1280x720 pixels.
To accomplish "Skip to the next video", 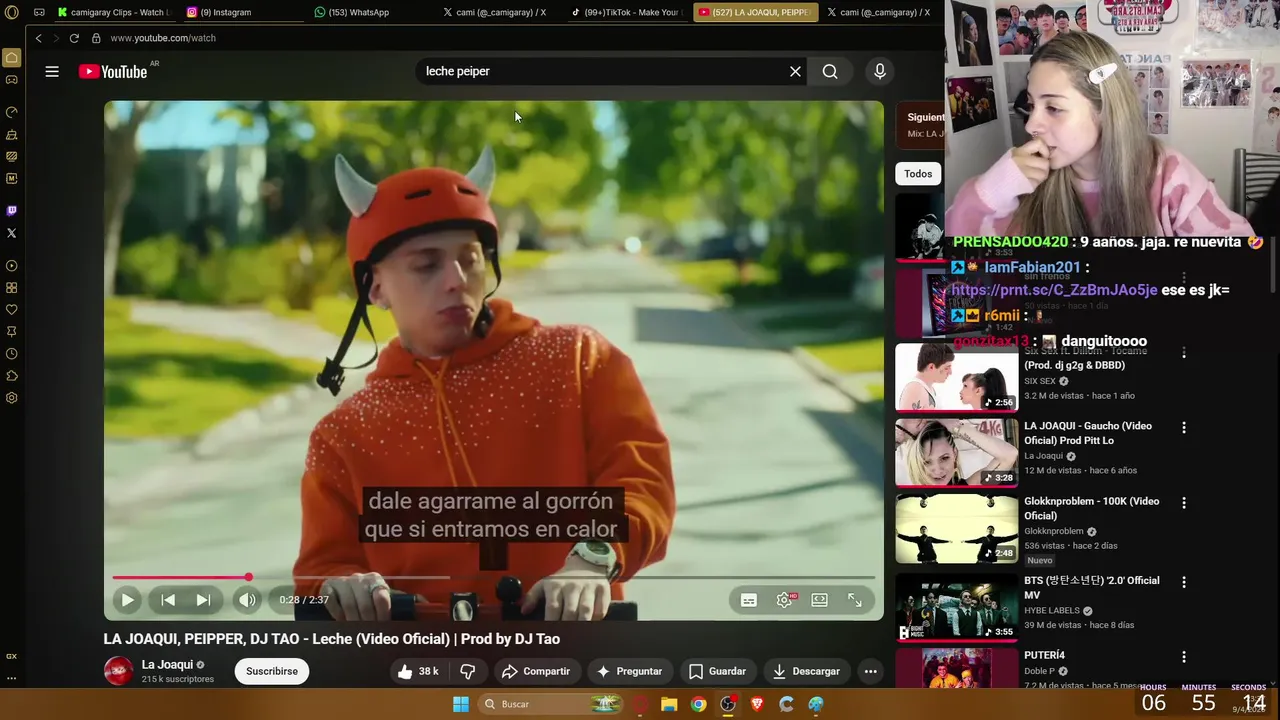I will (x=203, y=600).
